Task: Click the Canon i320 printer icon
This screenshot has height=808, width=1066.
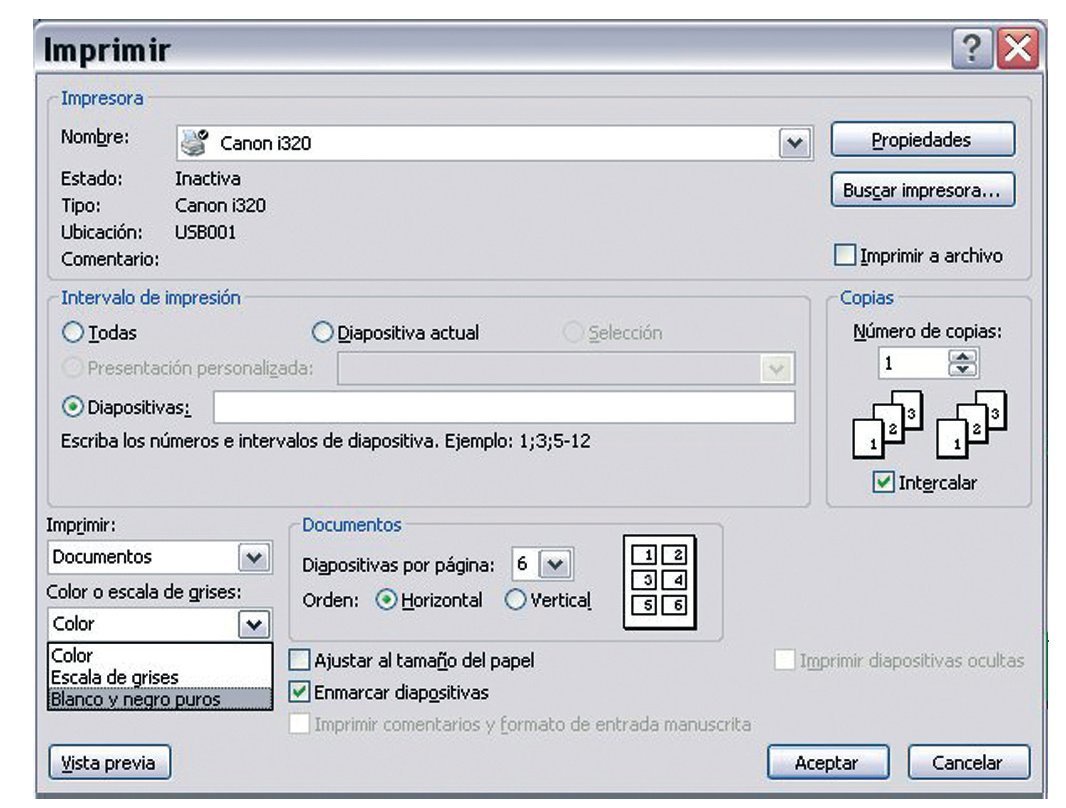Action: coord(194,142)
